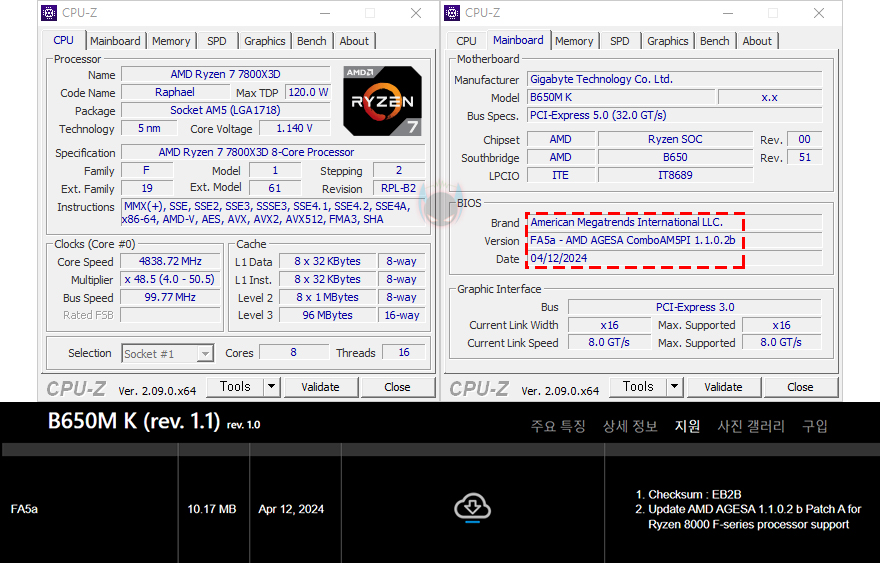Click Tools button in right CPU-Z window

coord(638,387)
